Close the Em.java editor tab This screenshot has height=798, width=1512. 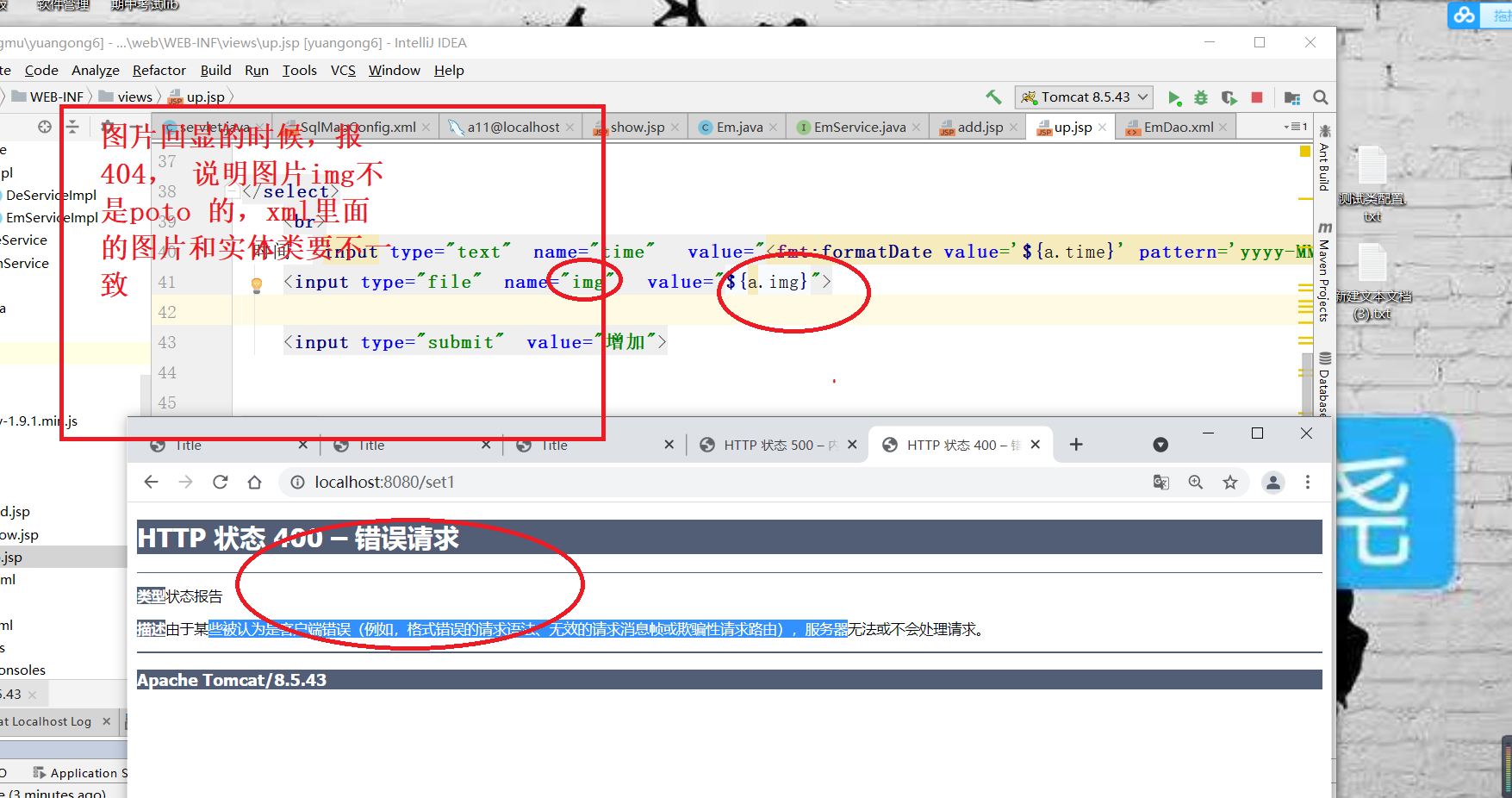(x=774, y=128)
